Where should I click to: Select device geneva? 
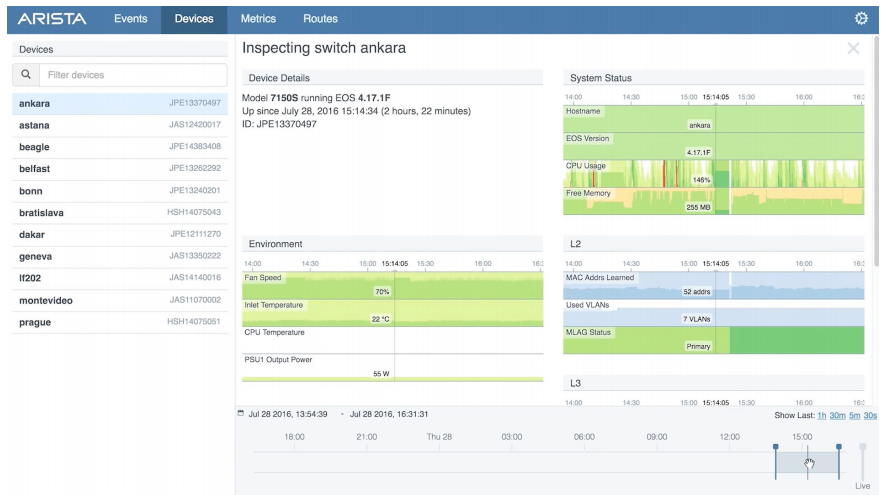[120, 256]
